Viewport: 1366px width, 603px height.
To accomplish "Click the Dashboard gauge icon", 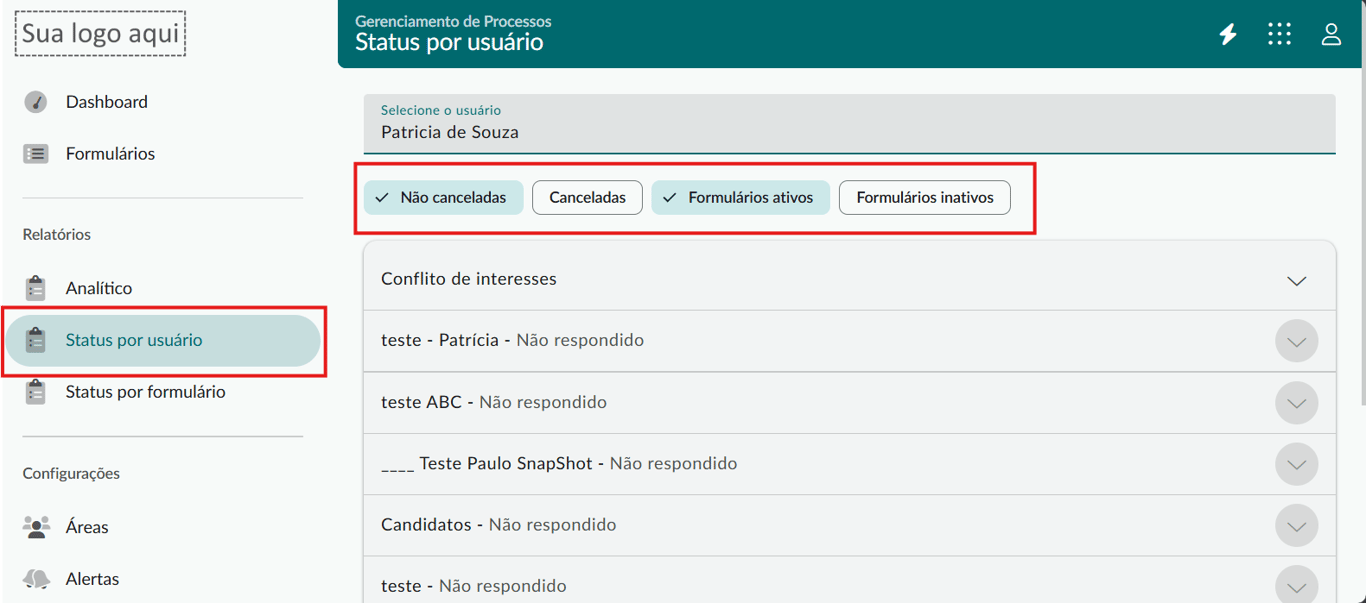I will tap(36, 102).
